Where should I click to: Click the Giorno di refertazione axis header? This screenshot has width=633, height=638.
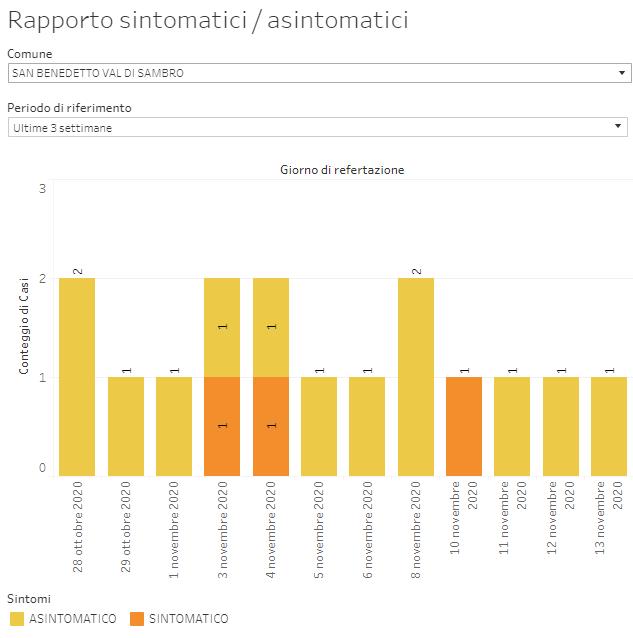pos(342,170)
